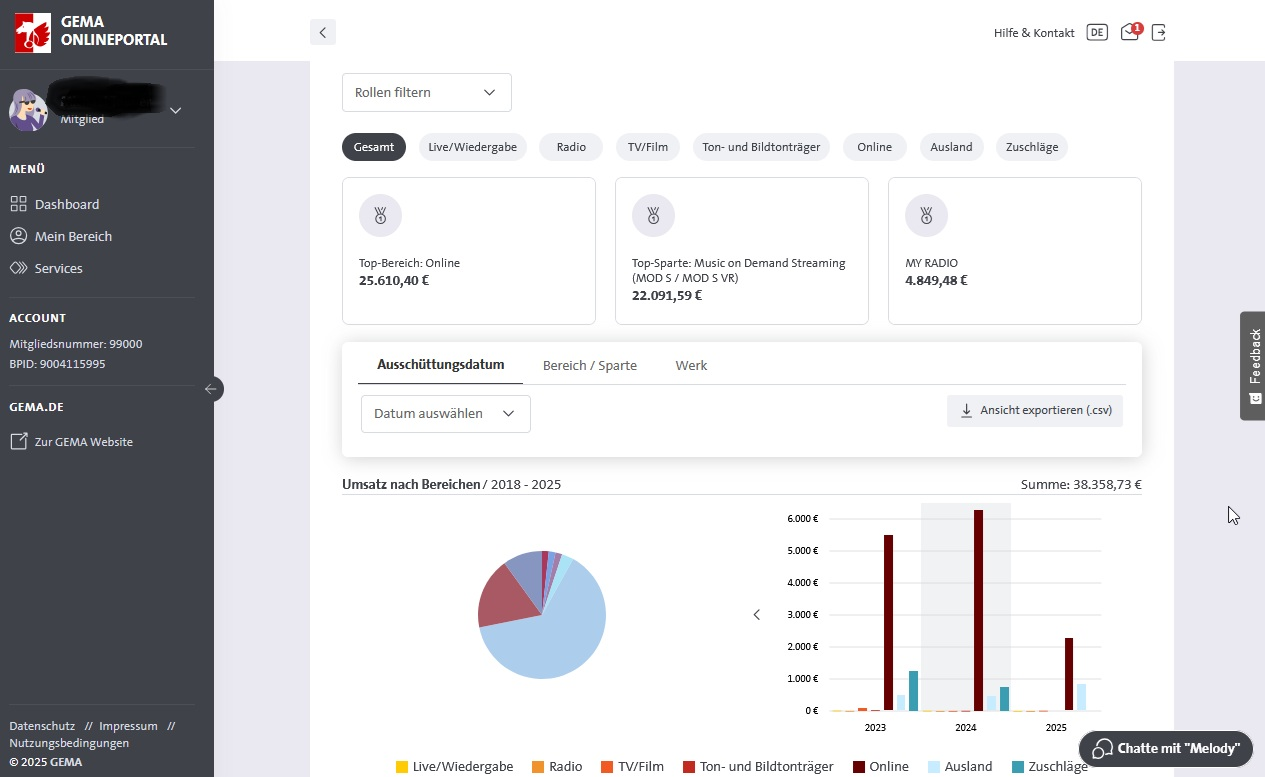Open the Feedback side tab

click(1253, 365)
